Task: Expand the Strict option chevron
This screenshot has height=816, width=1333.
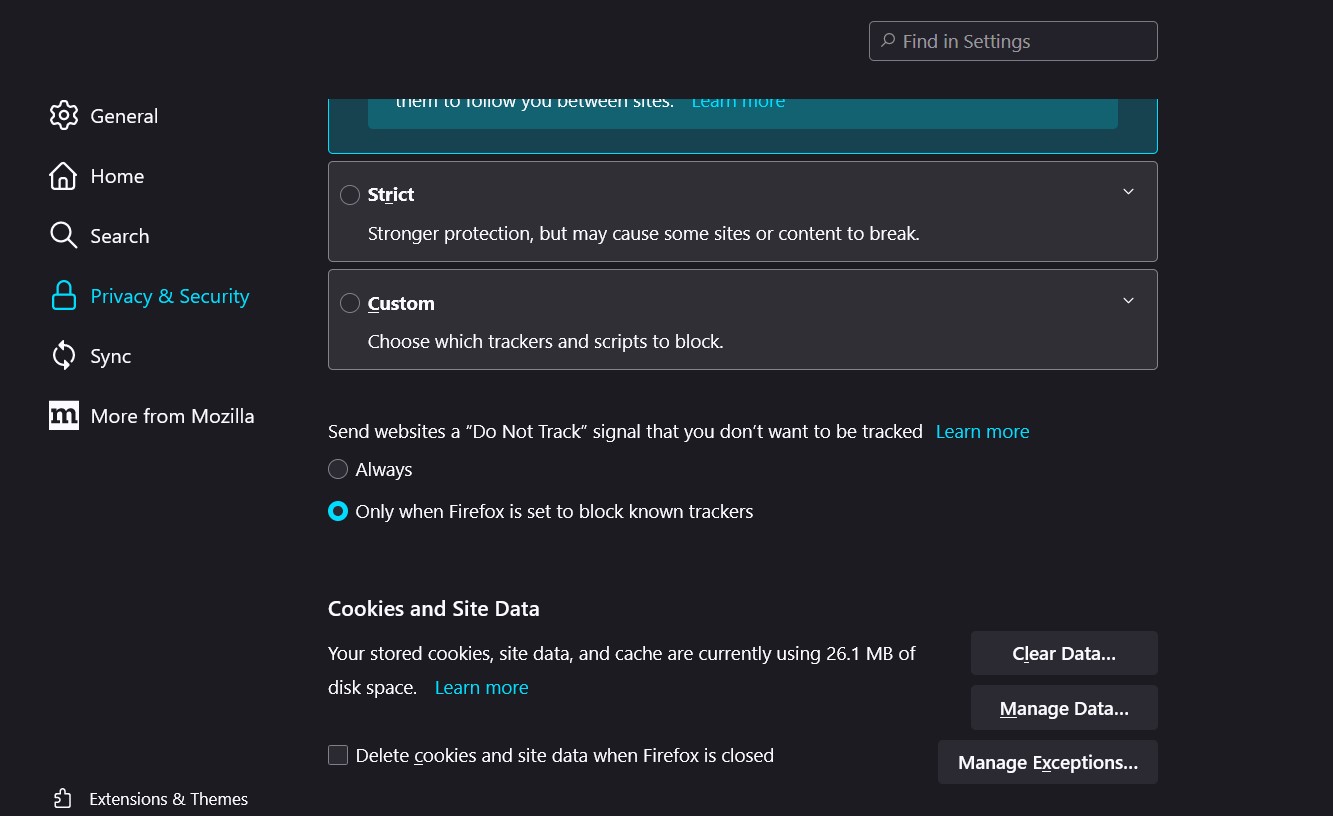Action: pyautogui.click(x=1128, y=192)
